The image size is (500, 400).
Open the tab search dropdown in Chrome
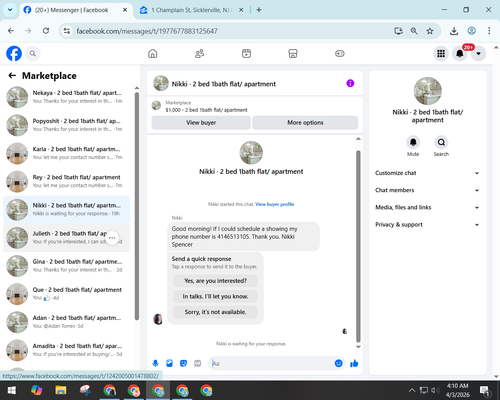point(10,10)
